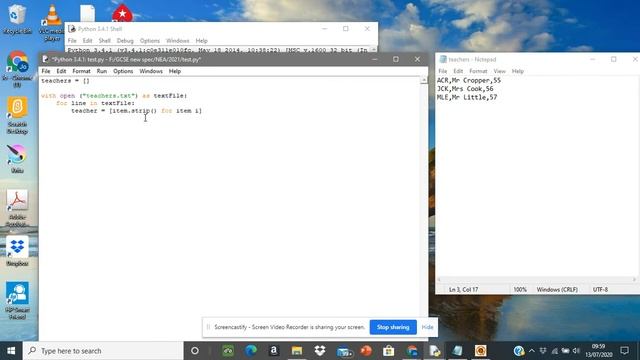Viewport: 640px width, 360px height.
Task: Open the notification center icon
Action: [x=624, y=351]
